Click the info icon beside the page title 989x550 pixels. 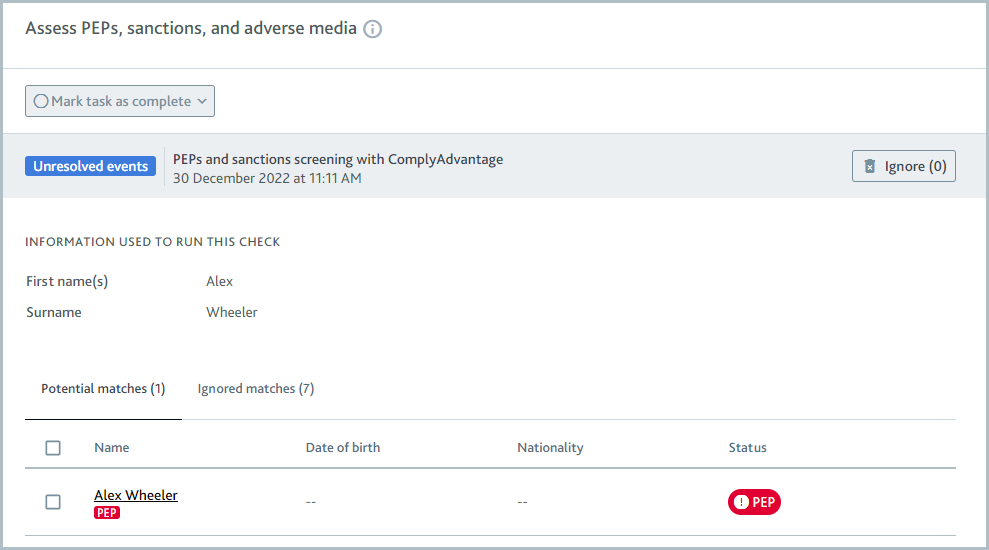(372, 29)
